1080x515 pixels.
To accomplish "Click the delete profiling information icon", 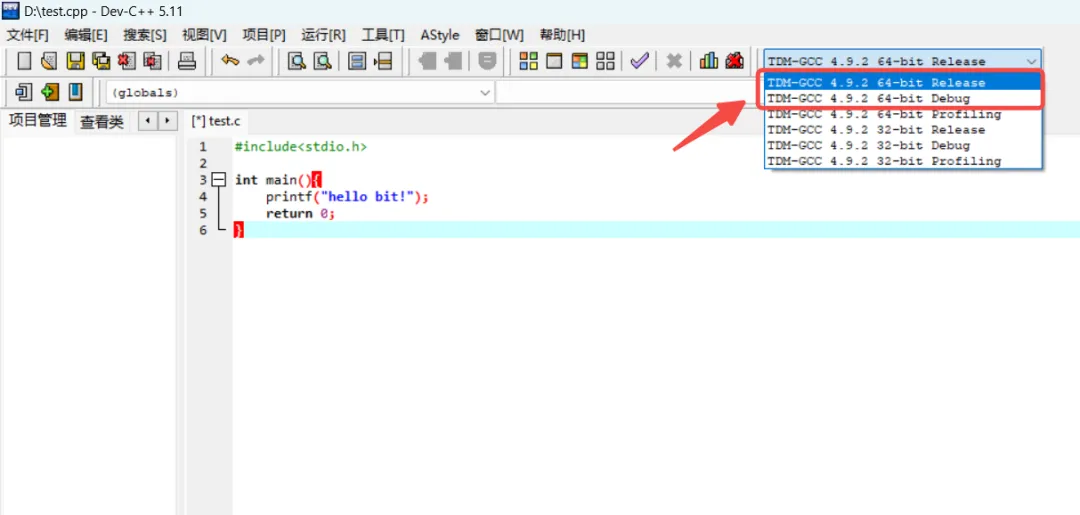I will (734, 61).
